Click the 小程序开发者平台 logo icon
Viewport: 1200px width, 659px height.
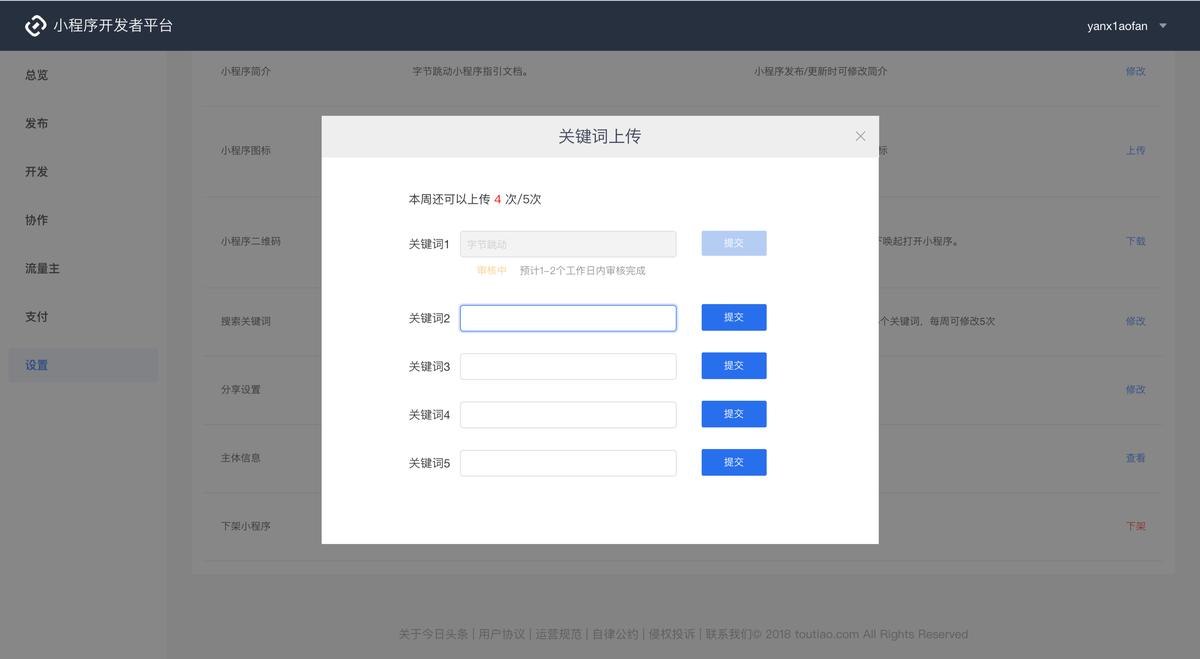coord(37,25)
